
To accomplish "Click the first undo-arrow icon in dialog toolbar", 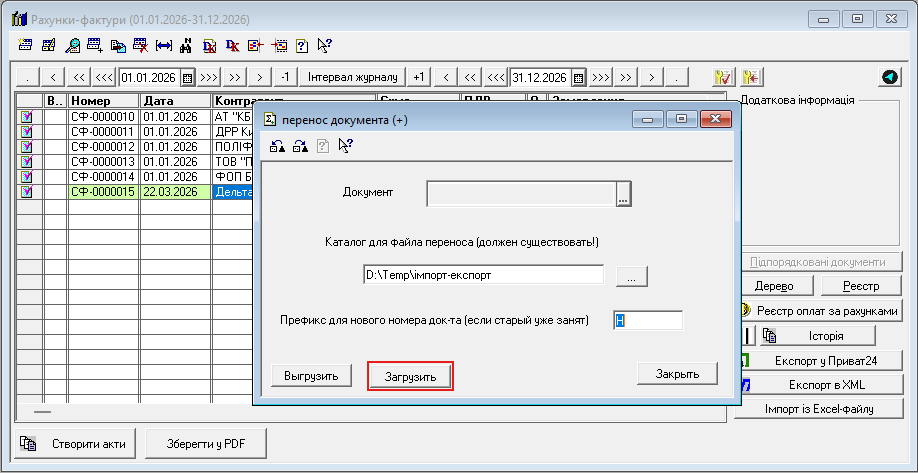I will pyautogui.click(x=277, y=146).
